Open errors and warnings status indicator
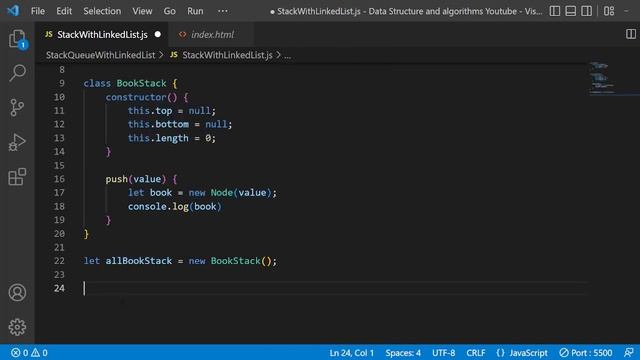This screenshot has width=640, height=360. tap(29, 353)
